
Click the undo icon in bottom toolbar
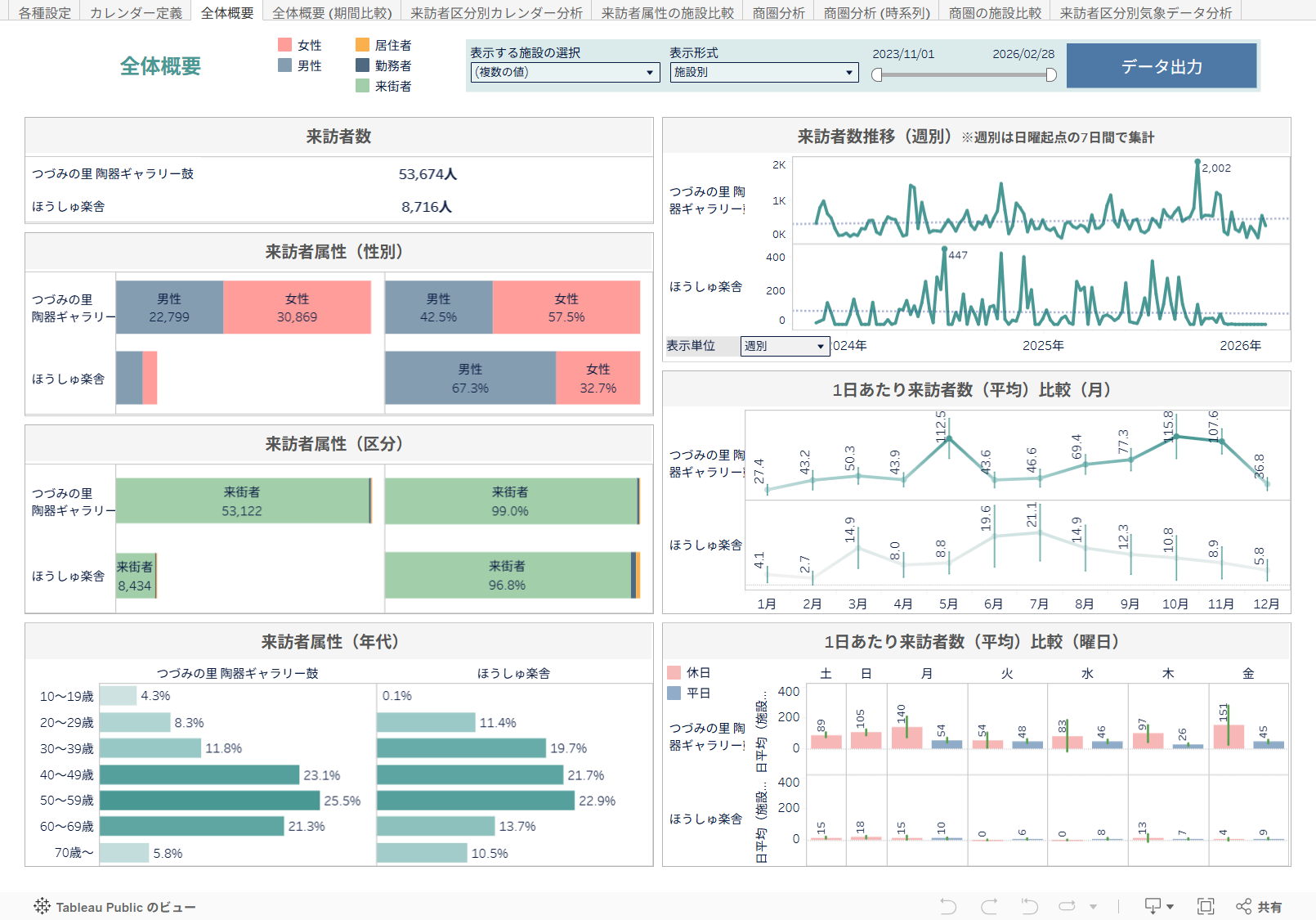point(948,906)
